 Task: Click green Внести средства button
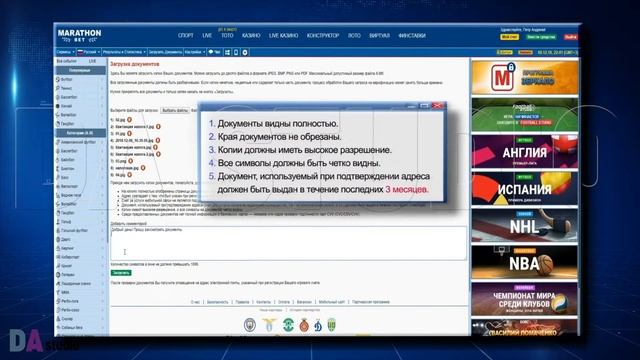coord(541,37)
